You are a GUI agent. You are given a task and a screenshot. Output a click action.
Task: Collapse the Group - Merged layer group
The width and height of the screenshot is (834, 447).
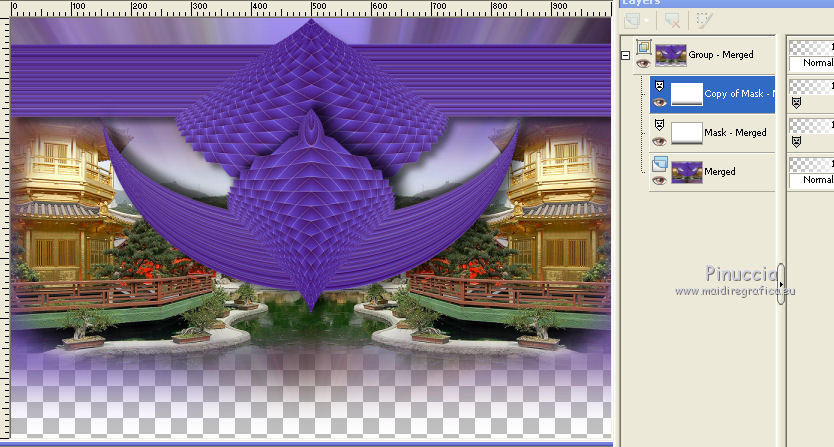pyautogui.click(x=626, y=55)
